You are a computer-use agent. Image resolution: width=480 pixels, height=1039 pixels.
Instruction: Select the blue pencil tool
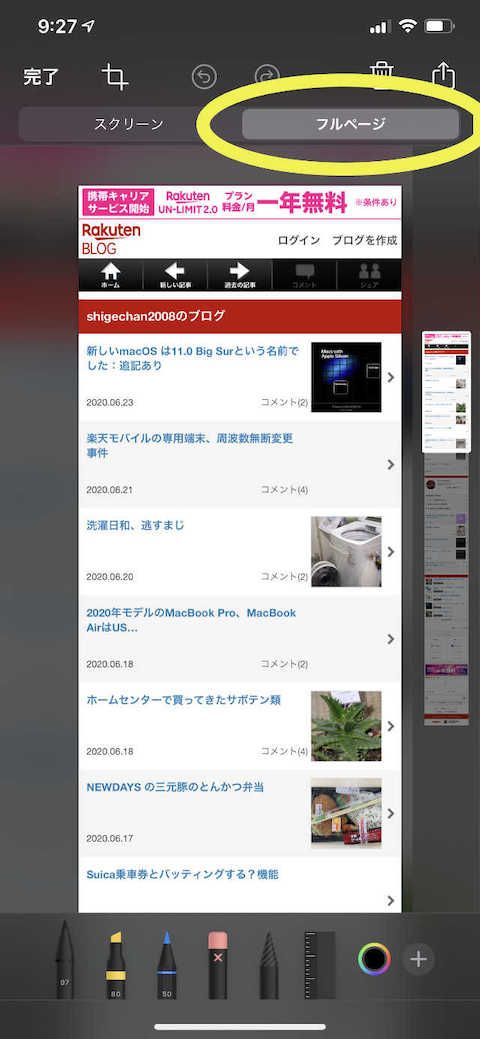pos(166,964)
